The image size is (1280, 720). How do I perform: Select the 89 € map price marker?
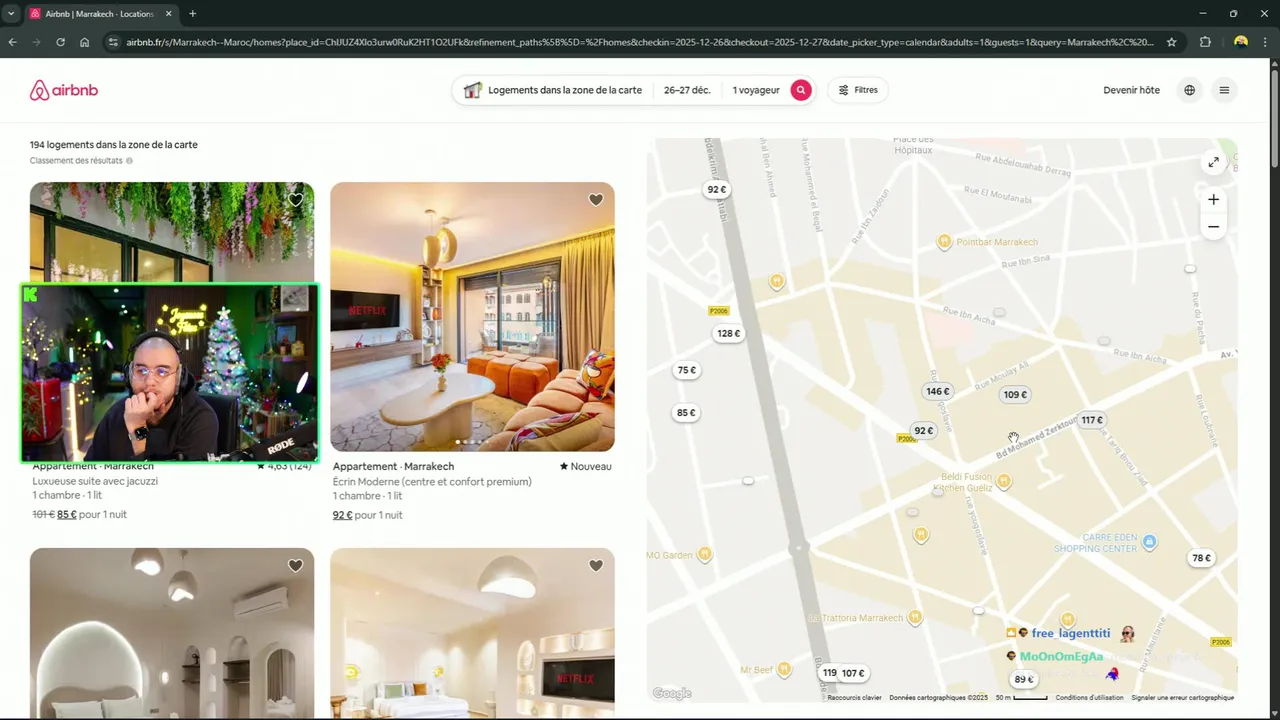click(1023, 680)
